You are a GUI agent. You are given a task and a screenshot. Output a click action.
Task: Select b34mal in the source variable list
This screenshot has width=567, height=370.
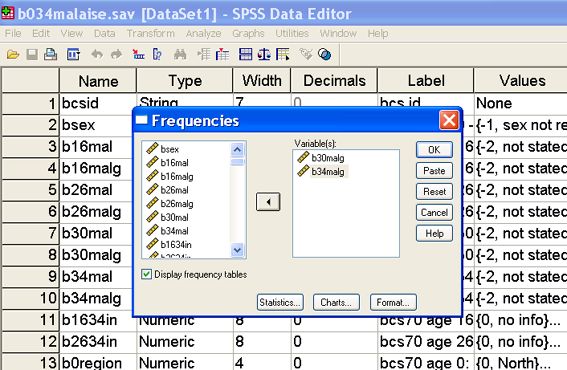click(174, 231)
